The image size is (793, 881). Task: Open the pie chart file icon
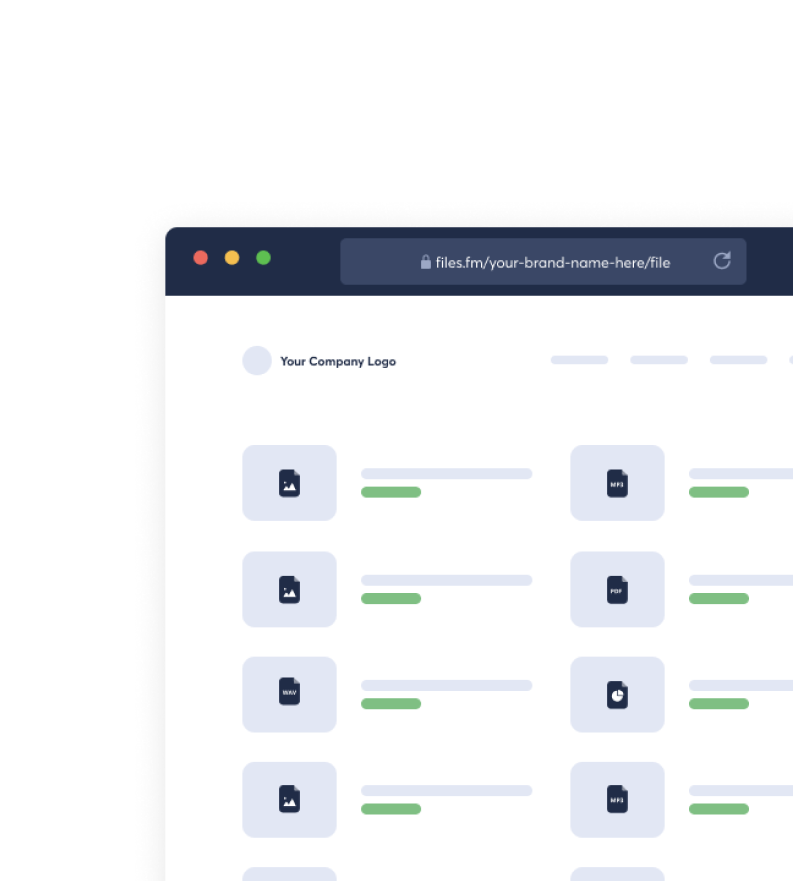617,694
